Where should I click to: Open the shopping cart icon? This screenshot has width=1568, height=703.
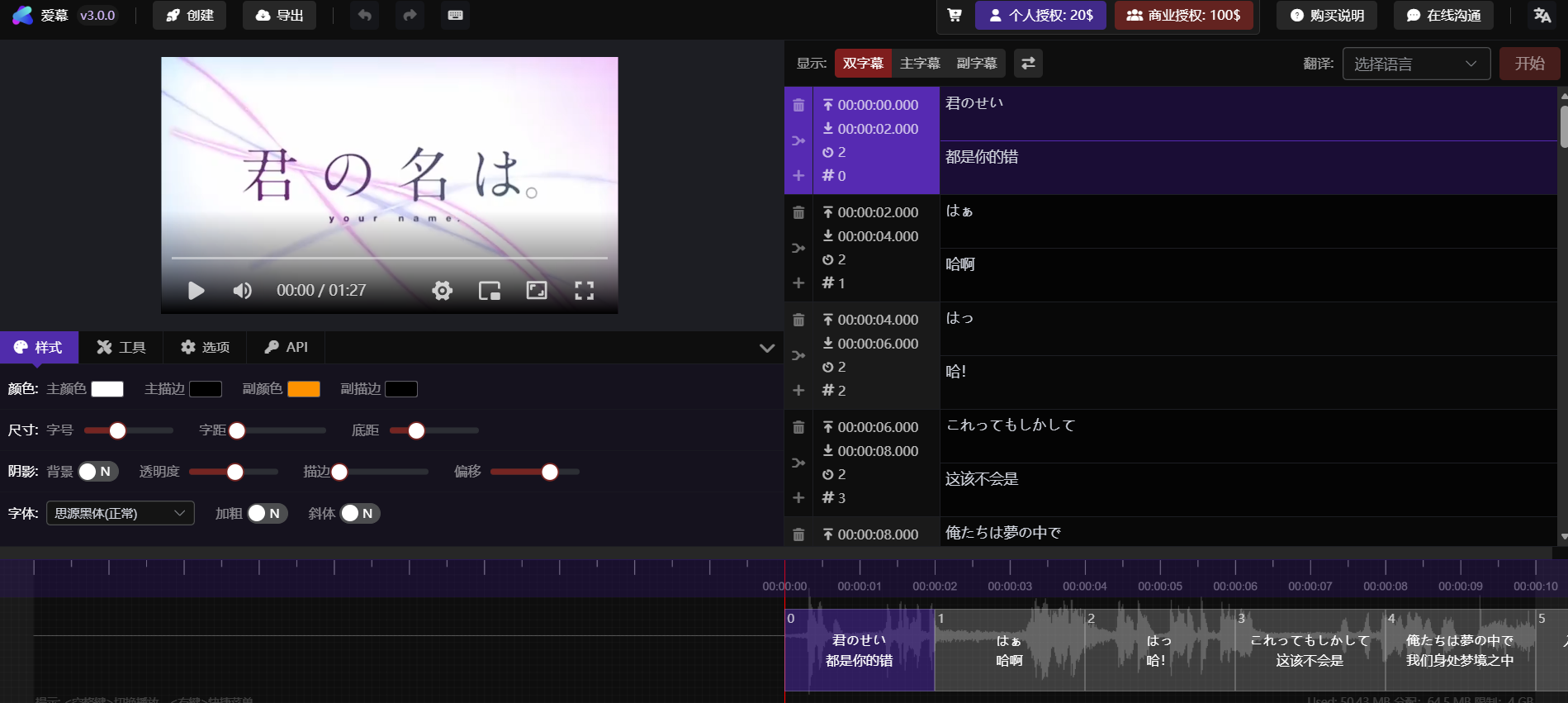955,15
